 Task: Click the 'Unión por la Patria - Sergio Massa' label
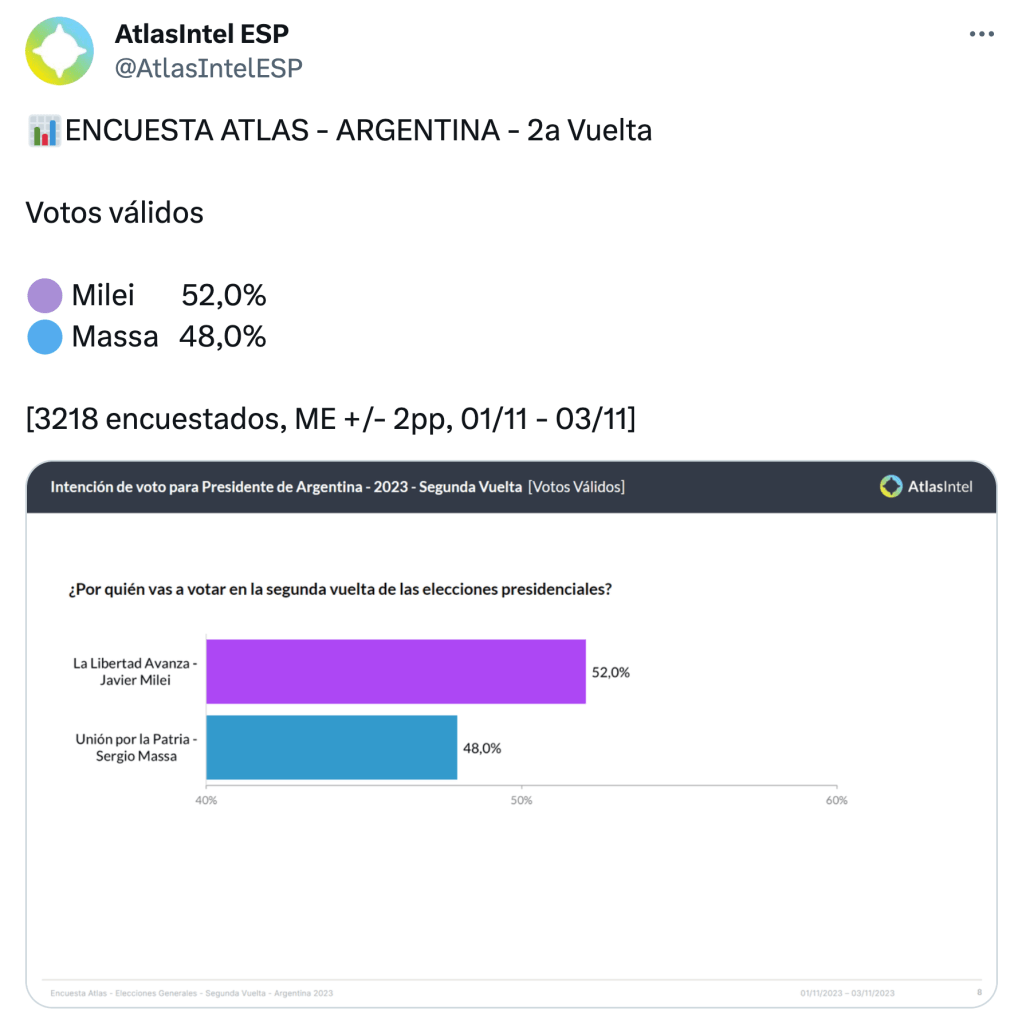pos(137,747)
